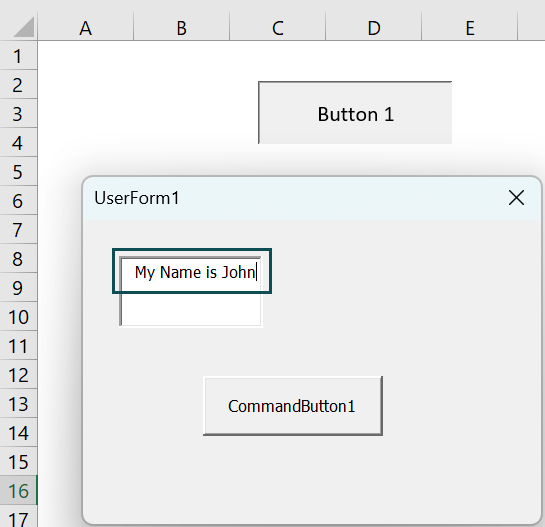Select row 12 header

[x=18, y=374]
